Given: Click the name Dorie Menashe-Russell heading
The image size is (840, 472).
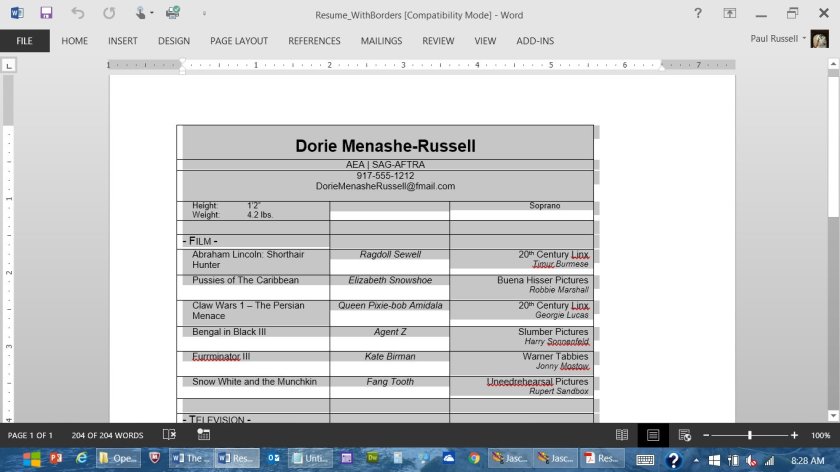Looking at the screenshot, I should 385,146.
